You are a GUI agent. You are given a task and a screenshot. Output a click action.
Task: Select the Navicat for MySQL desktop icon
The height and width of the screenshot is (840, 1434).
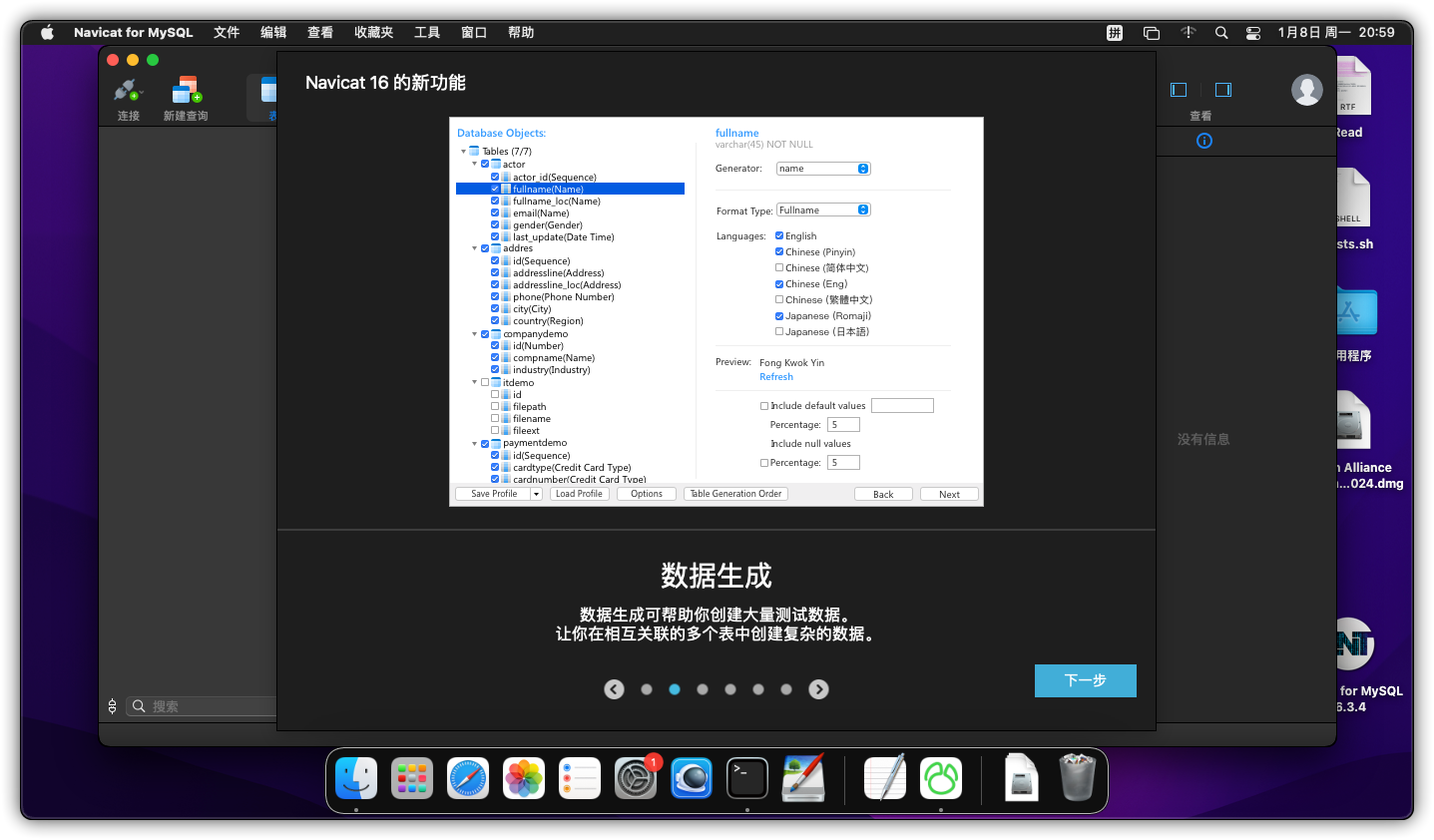[1355, 644]
